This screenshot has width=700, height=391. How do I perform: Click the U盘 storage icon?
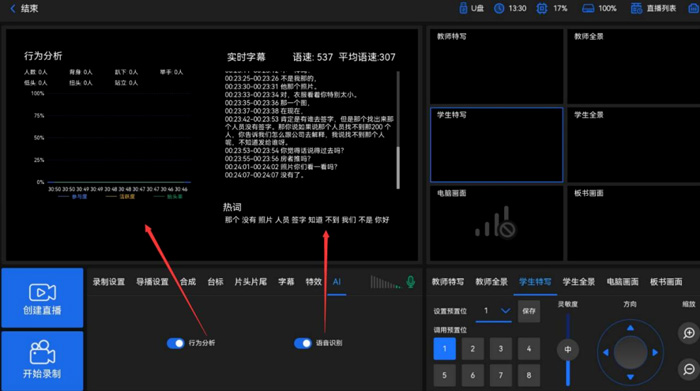pos(463,8)
